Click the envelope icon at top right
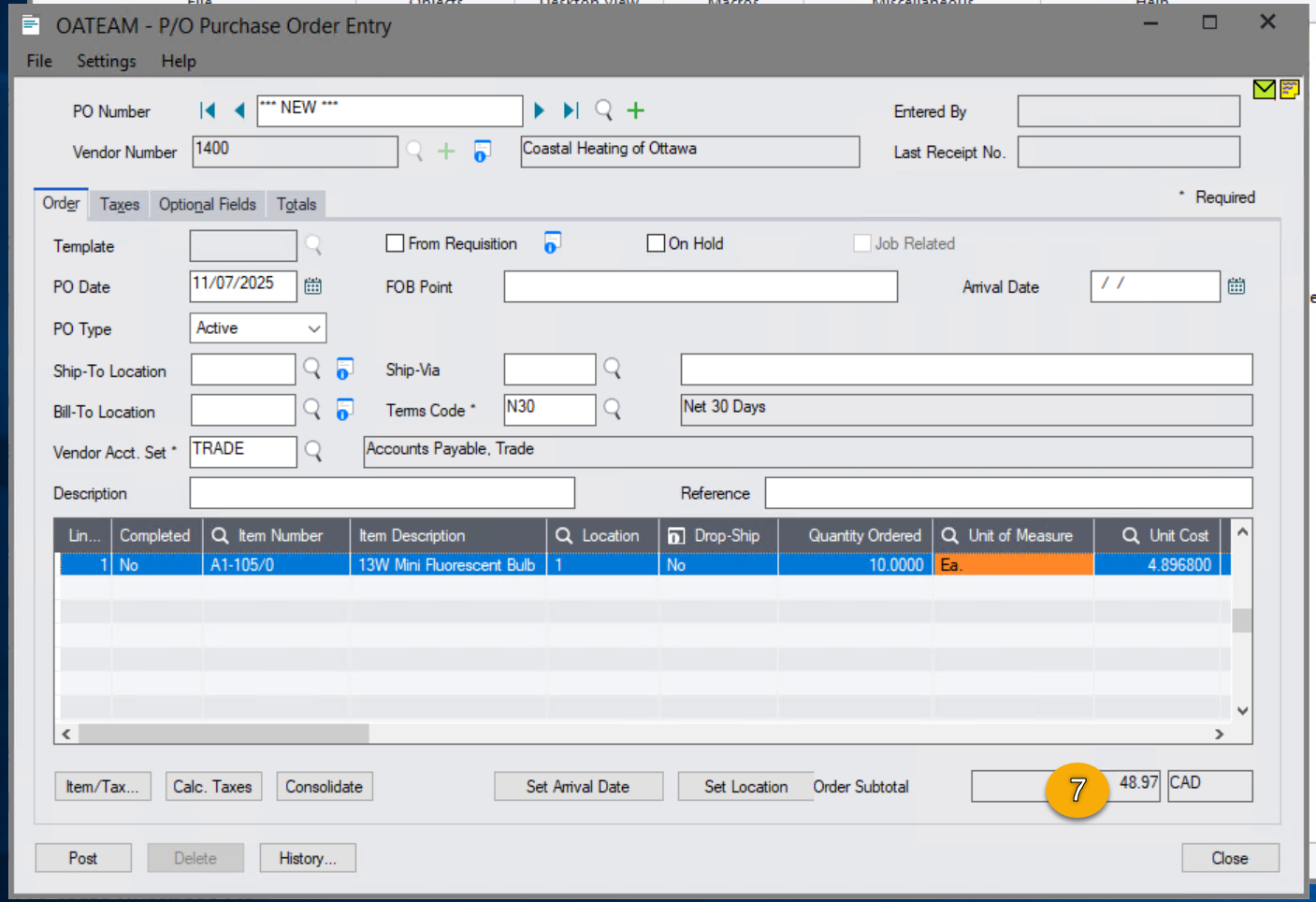 tap(1264, 89)
